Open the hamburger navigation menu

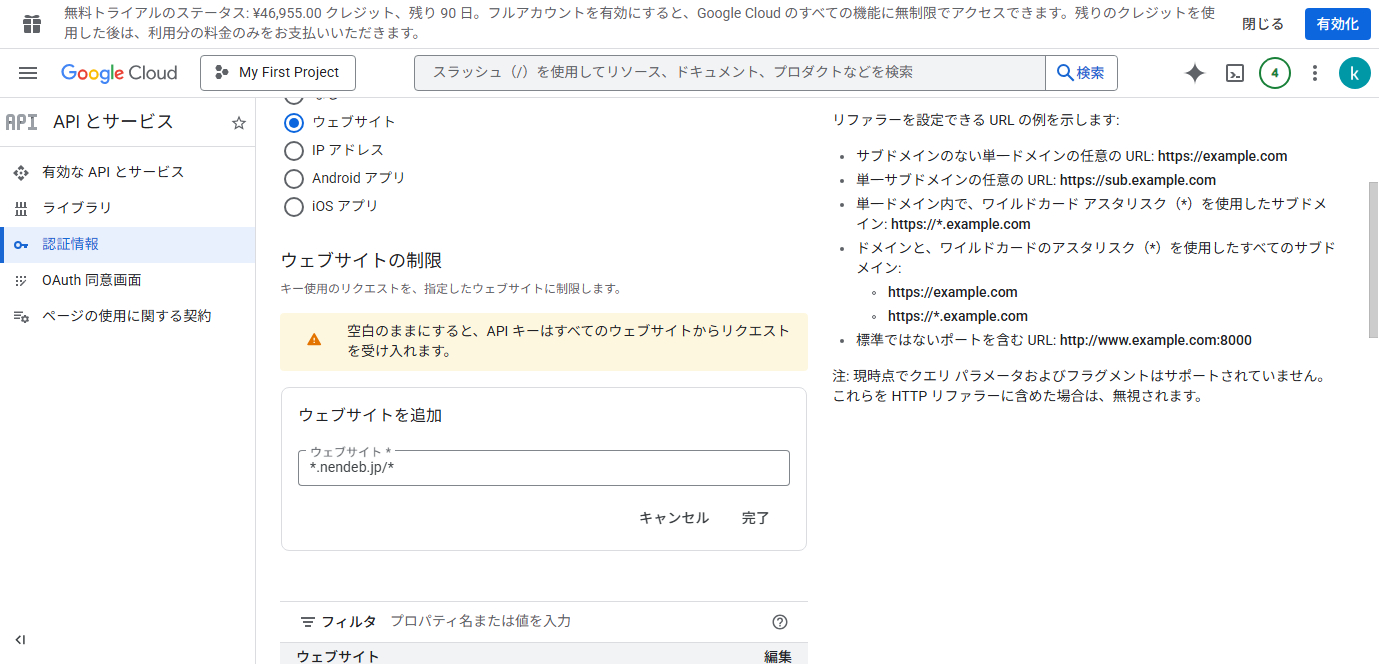(x=28, y=73)
